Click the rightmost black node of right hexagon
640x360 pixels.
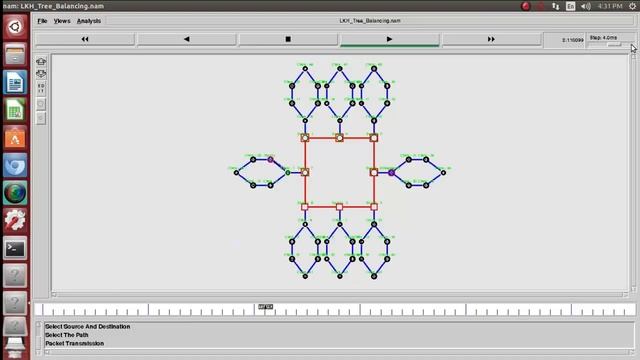(444, 173)
